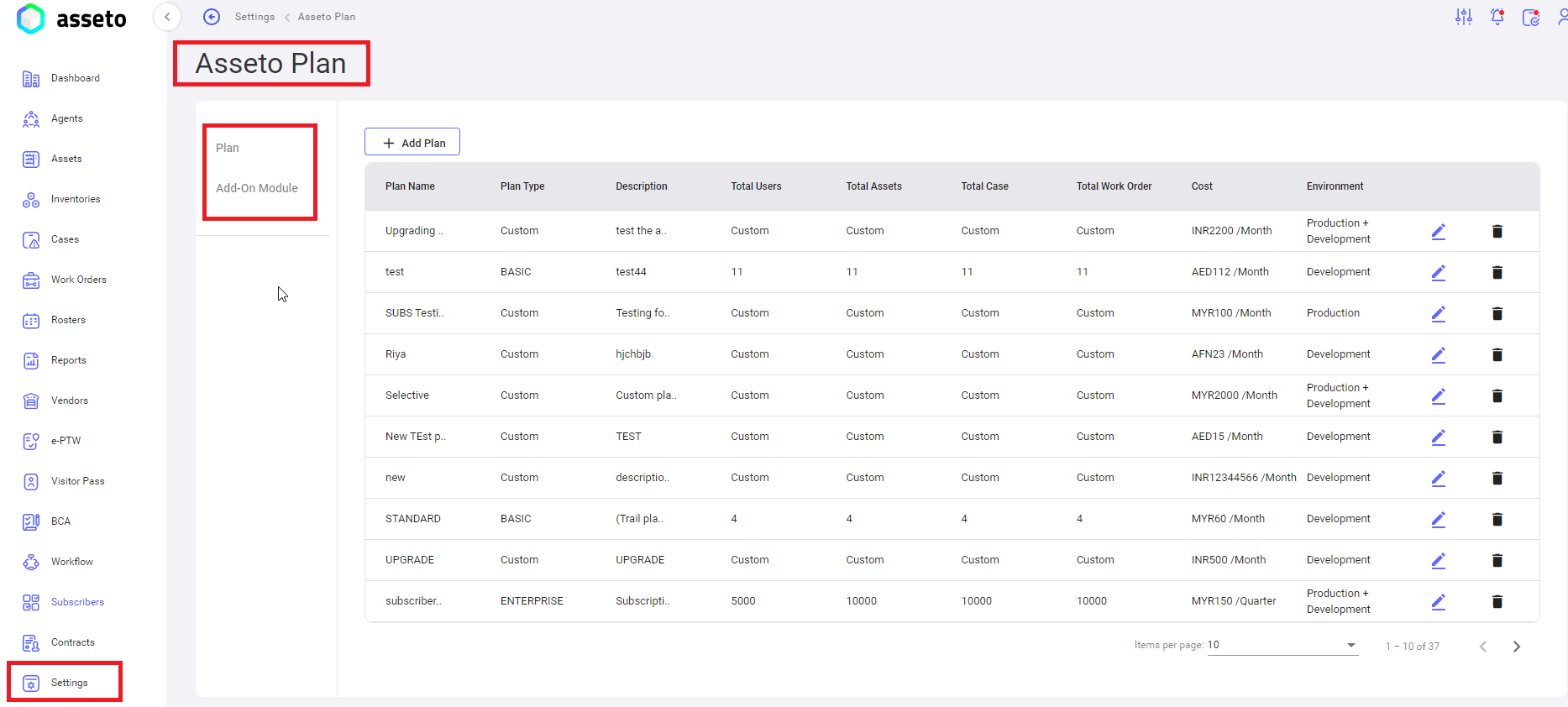This screenshot has height=707, width=1568.
Task: Delete the Selective plan
Action: (x=1497, y=395)
